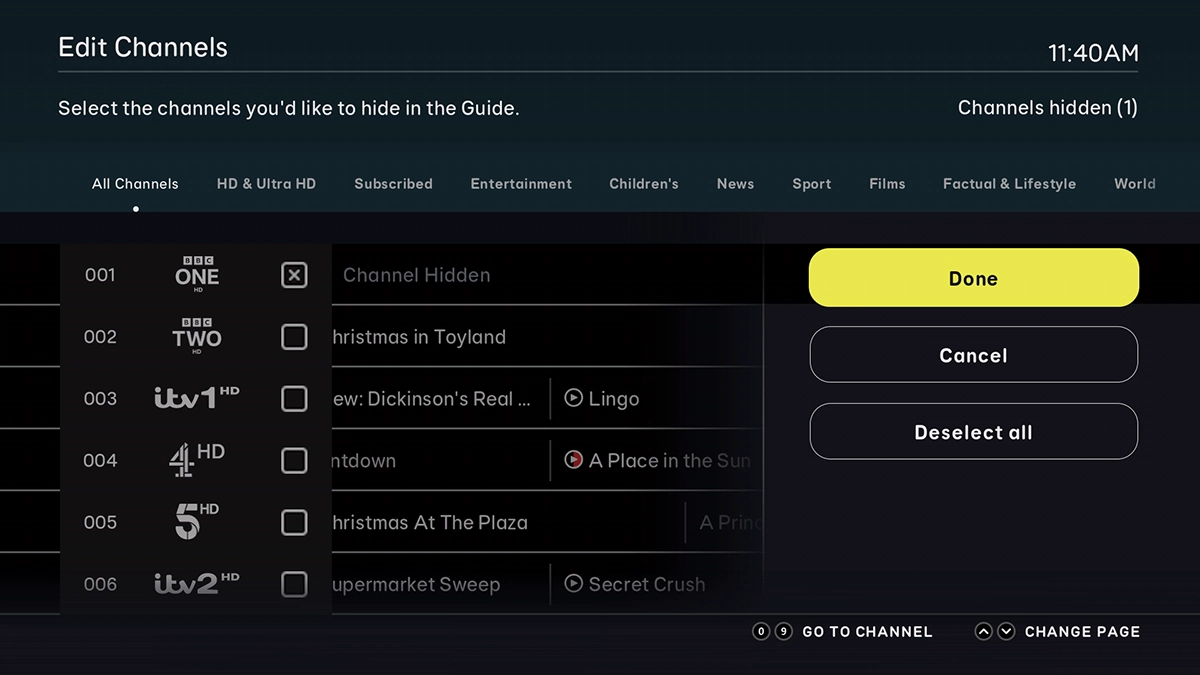Select the Channel 4 HD logo
This screenshot has height=675, width=1200.
coord(196,460)
